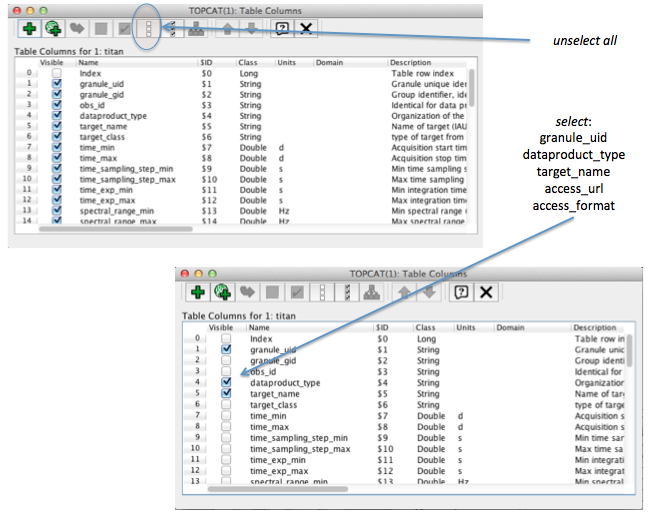This screenshot has width=662, height=526.
Task: Check the Index checkbox in fully checked window
Action: point(57,73)
